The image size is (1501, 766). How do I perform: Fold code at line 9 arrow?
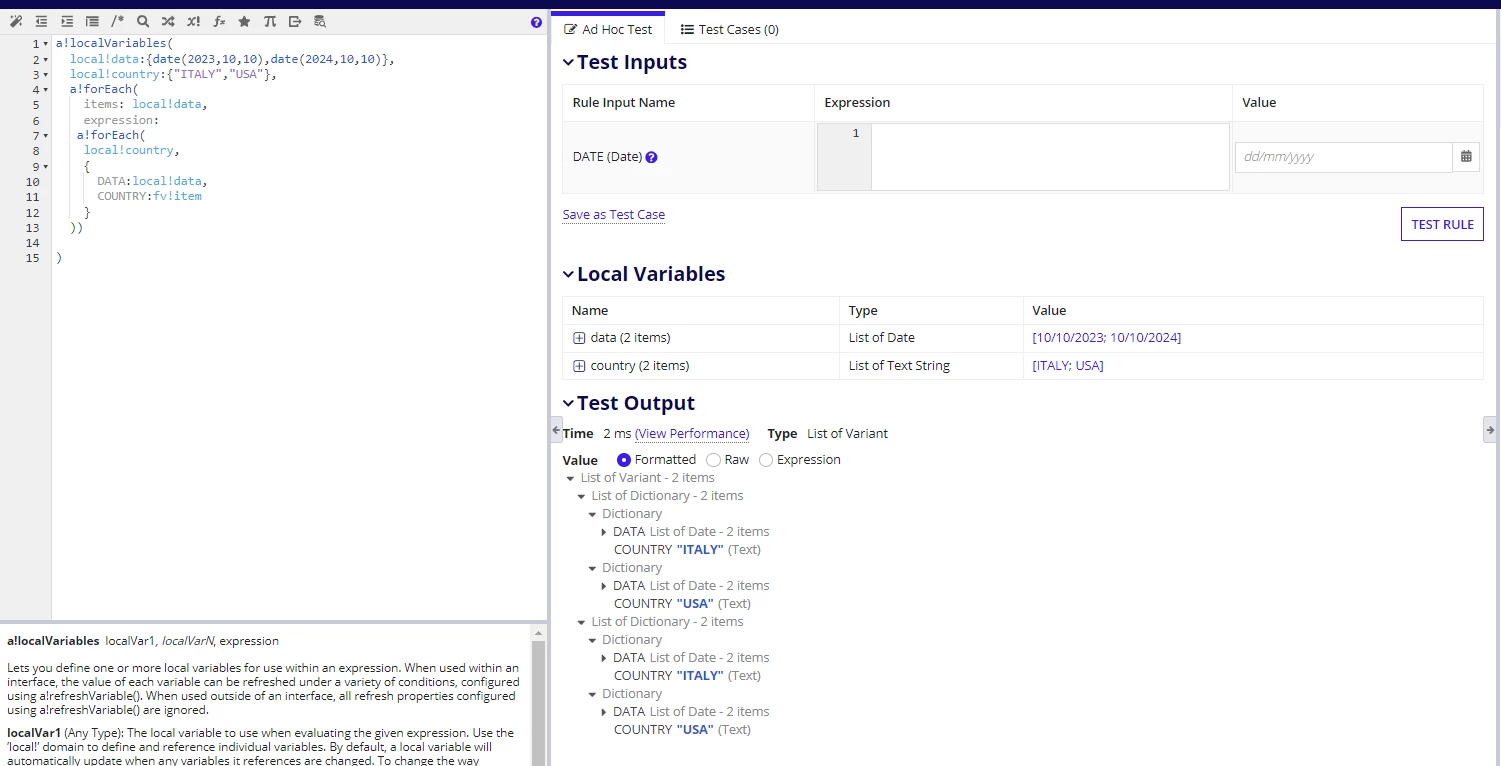pos(46,167)
